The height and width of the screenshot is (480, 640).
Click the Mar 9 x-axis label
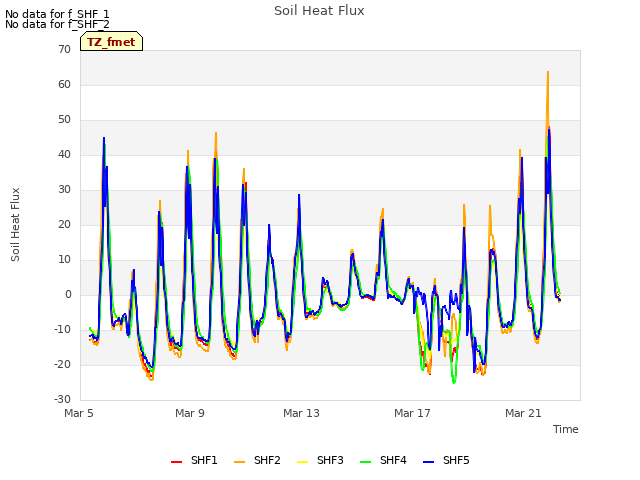[x=190, y=413]
